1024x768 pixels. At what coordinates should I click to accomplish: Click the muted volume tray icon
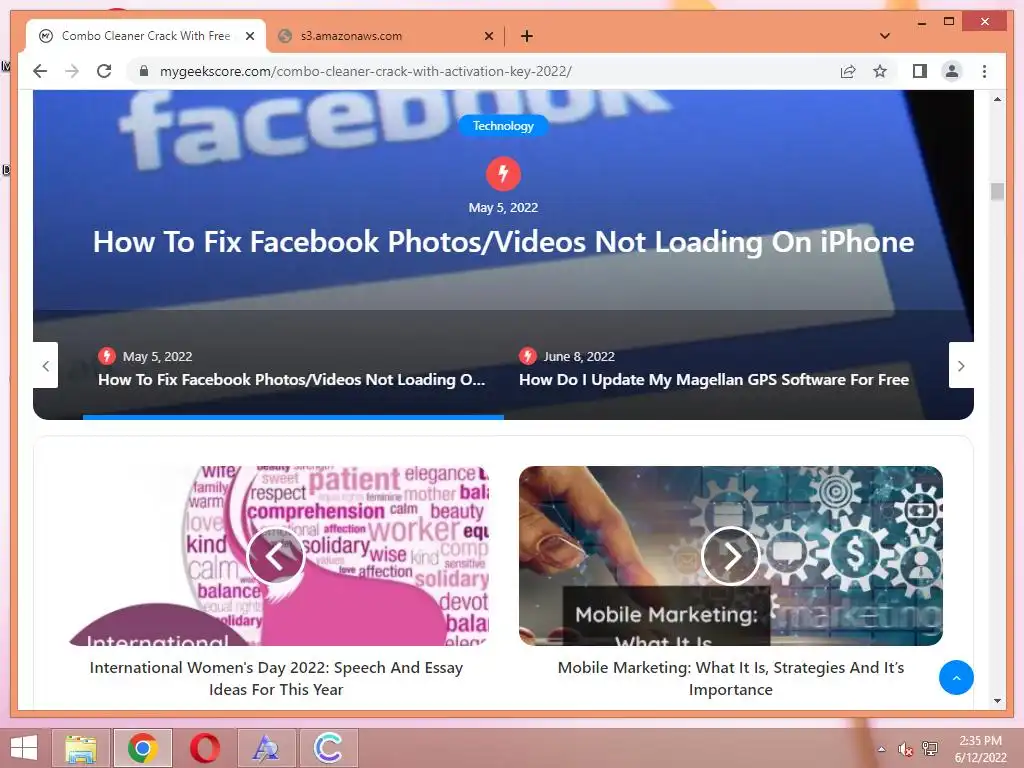pyautogui.click(x=905, y=749)
